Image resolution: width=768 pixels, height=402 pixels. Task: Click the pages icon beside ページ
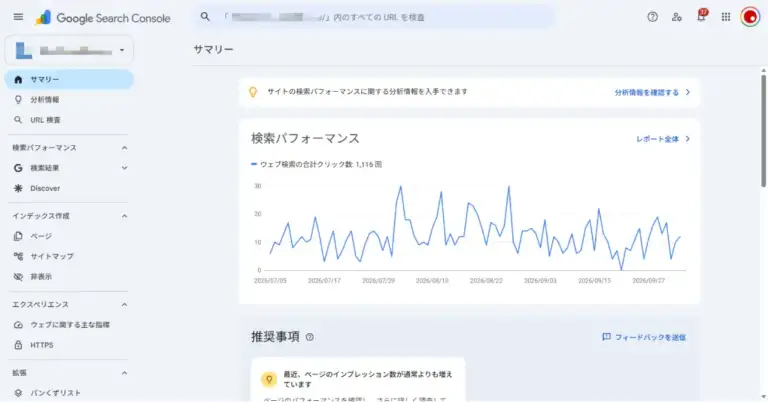tap(18, 236)
